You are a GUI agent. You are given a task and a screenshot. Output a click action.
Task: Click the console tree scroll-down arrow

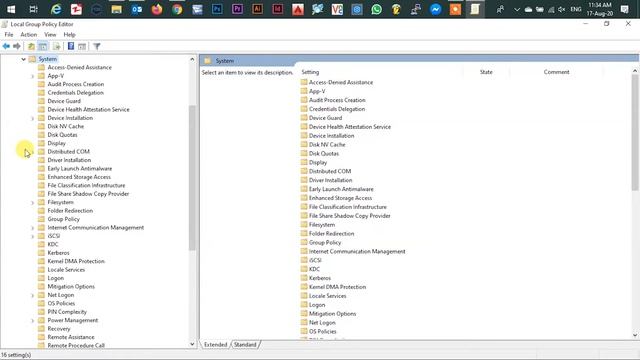(x=192, y=344)
